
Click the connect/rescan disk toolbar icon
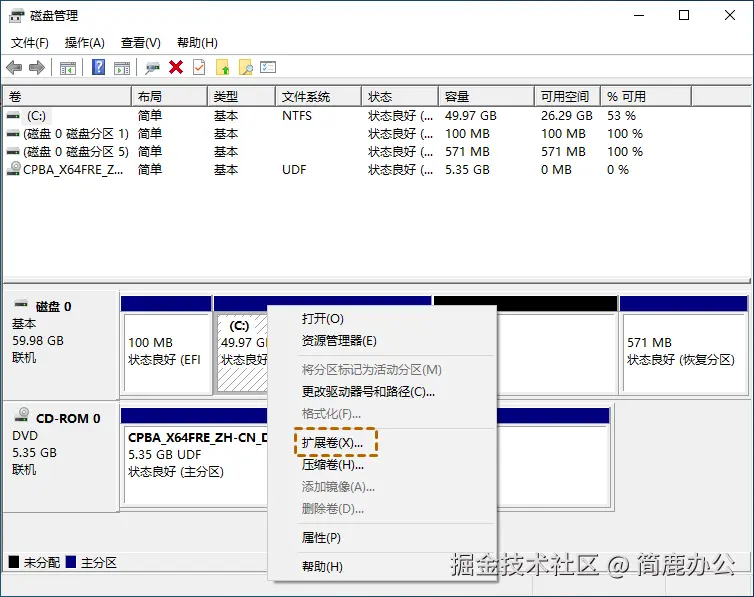[x=152, y=68]
